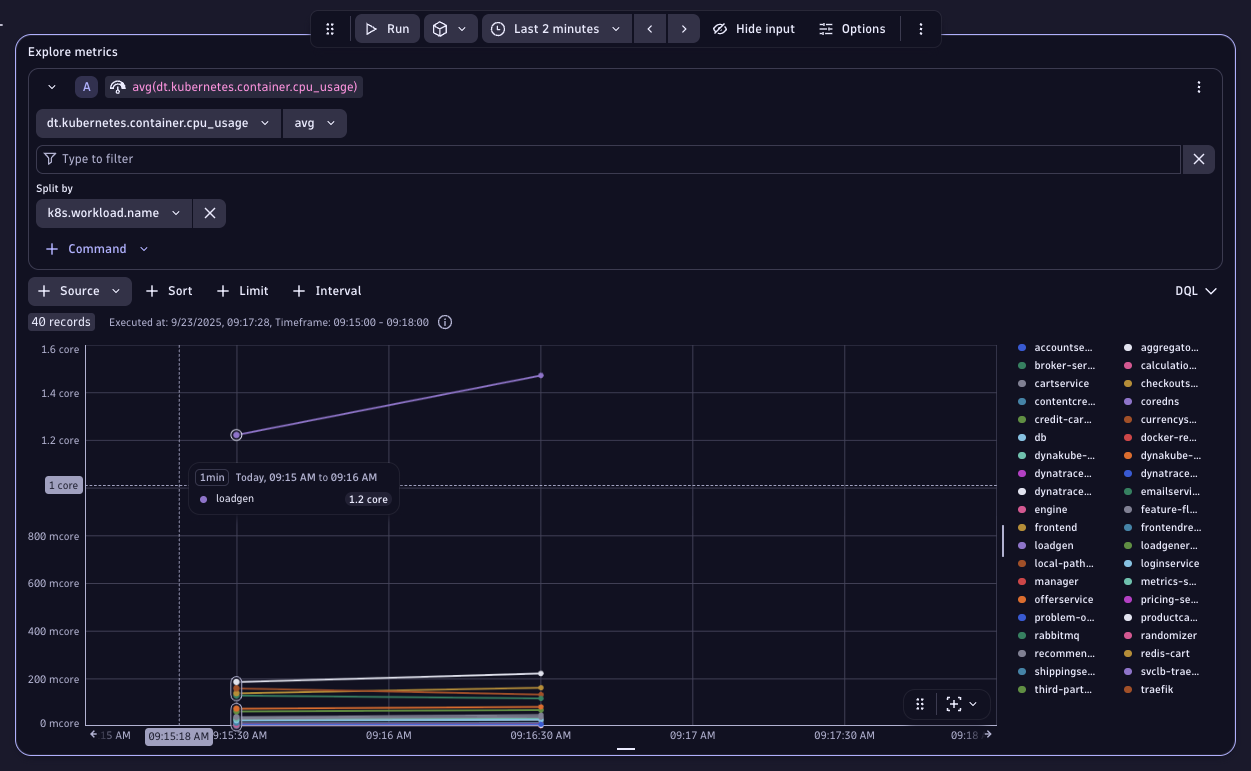
Task: Add a new Command
Action: pos(97,249)
